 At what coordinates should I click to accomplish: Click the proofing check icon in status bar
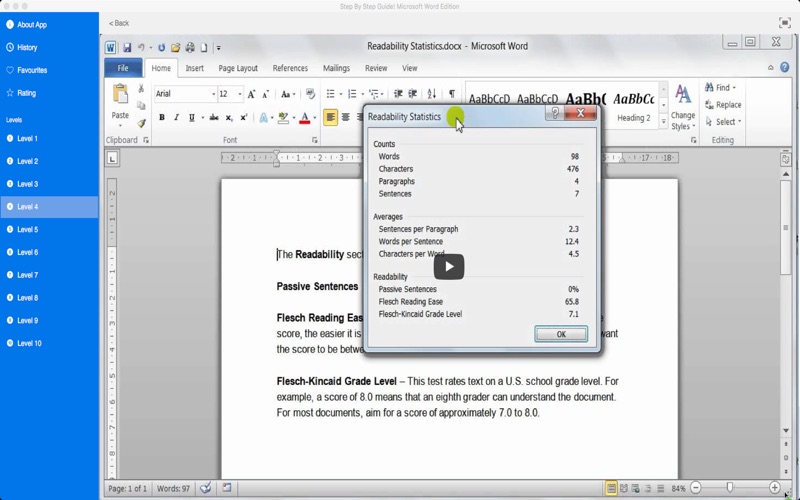click(x=206, y=488)
